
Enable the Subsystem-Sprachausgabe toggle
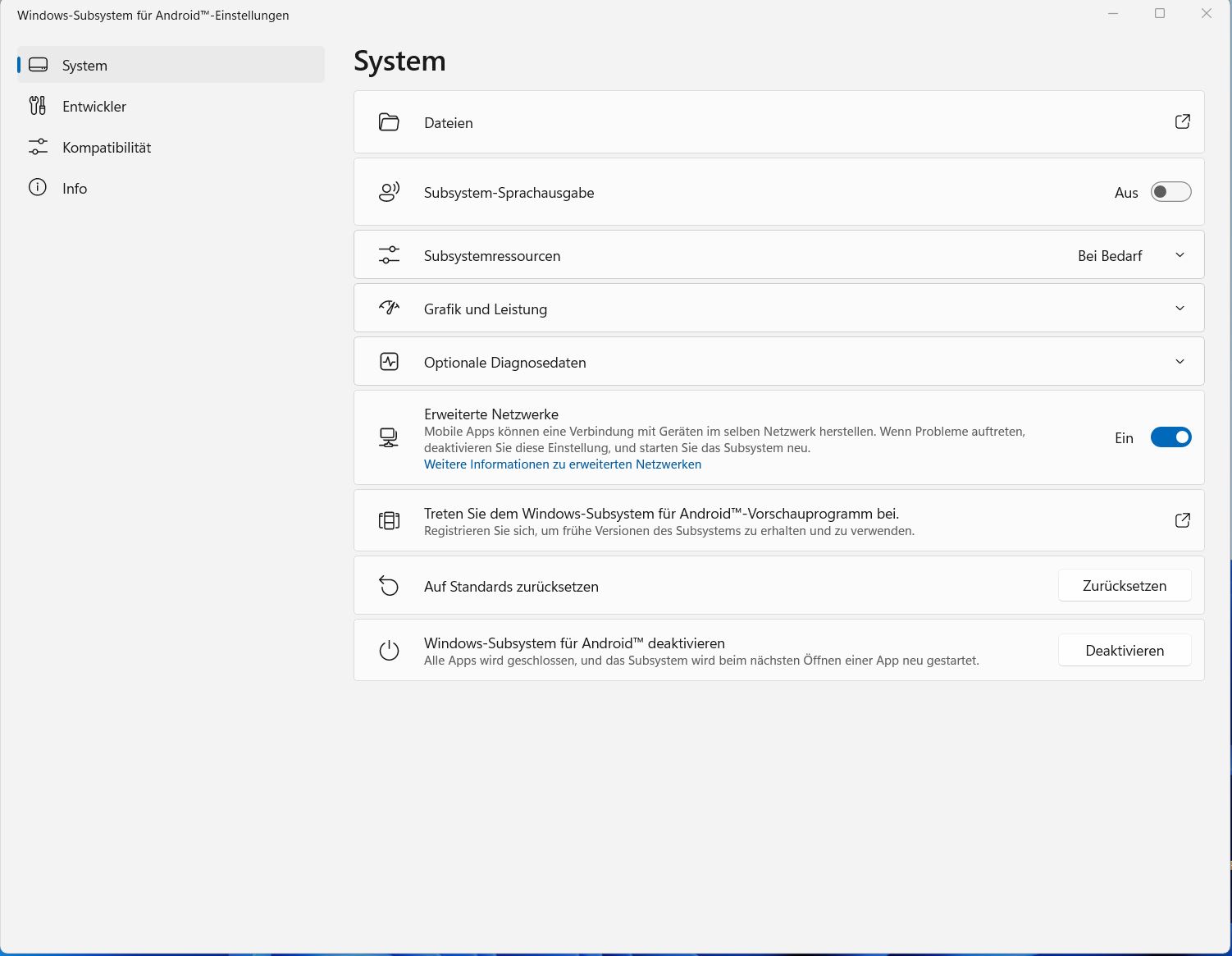tap(1170, 192)
